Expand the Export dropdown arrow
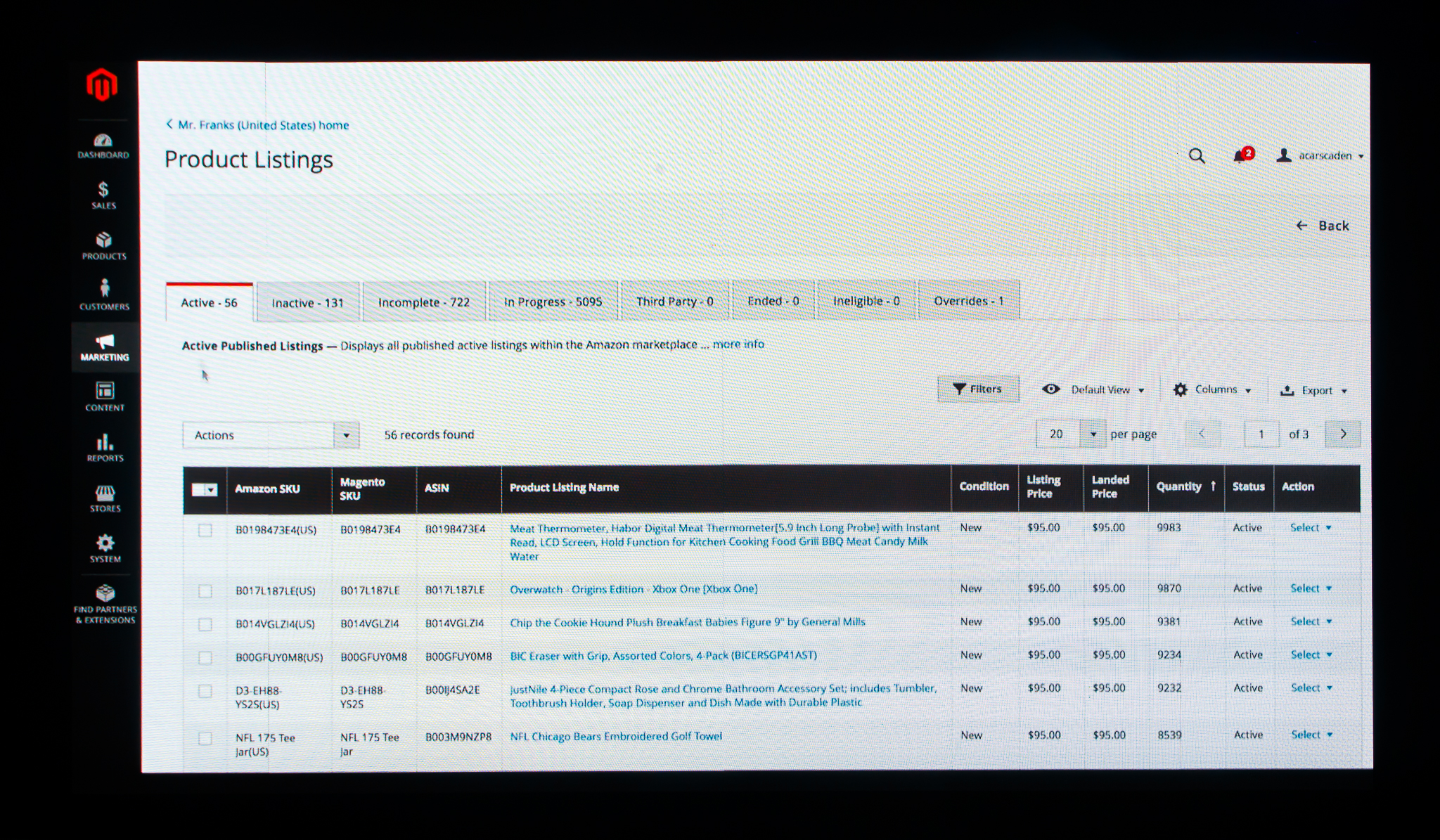The width and height of the screenshot is (1440, 840). (x=1344, y=391)
